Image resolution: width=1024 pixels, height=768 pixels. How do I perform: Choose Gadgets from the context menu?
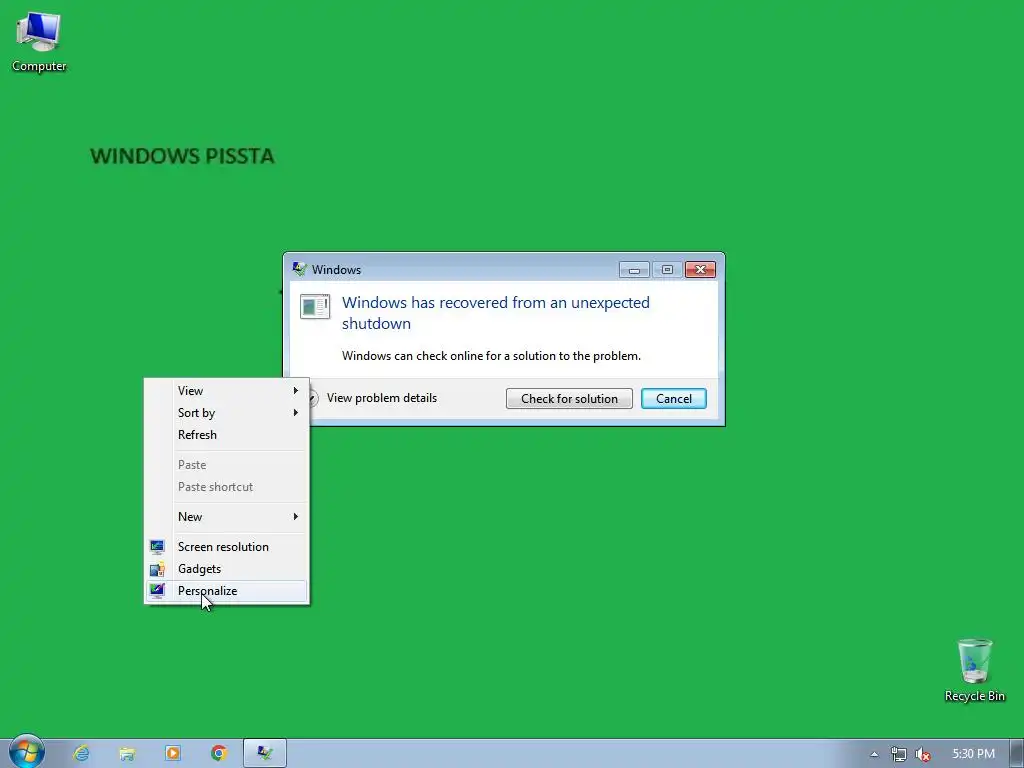(x=226, y=569)
